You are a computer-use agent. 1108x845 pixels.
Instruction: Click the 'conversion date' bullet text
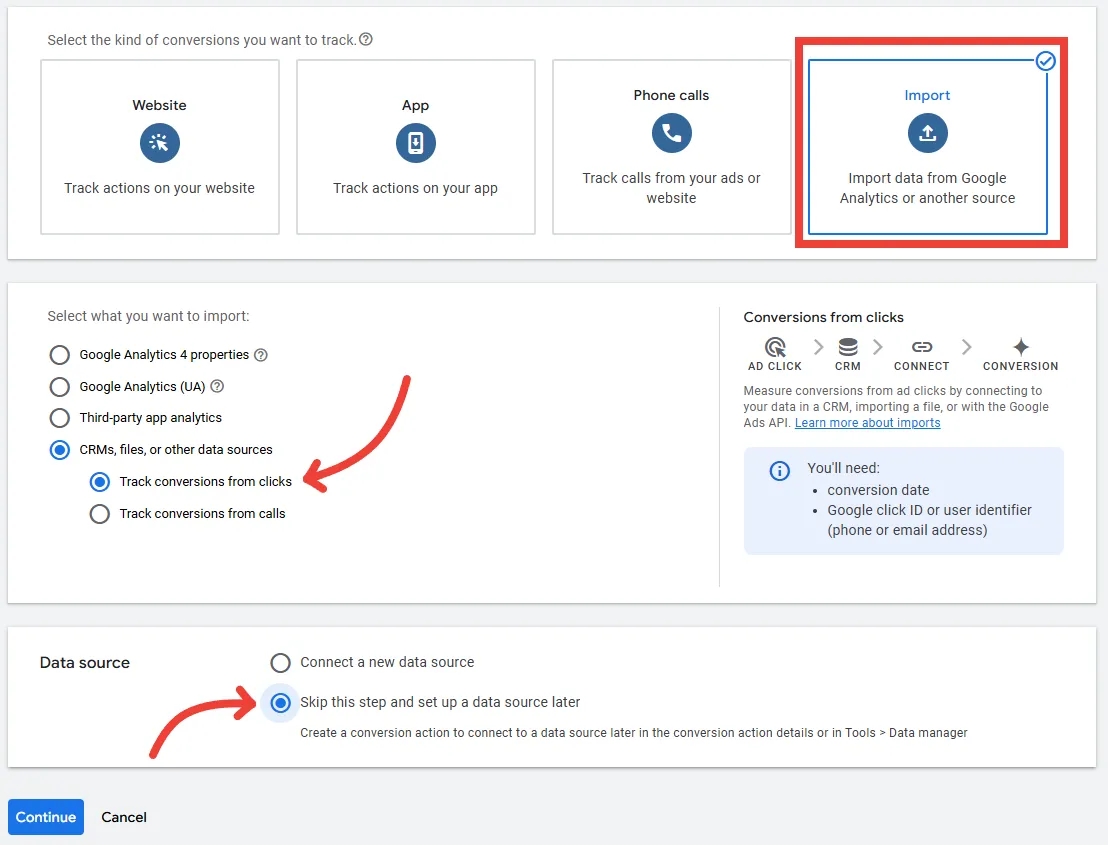point(878,490)
